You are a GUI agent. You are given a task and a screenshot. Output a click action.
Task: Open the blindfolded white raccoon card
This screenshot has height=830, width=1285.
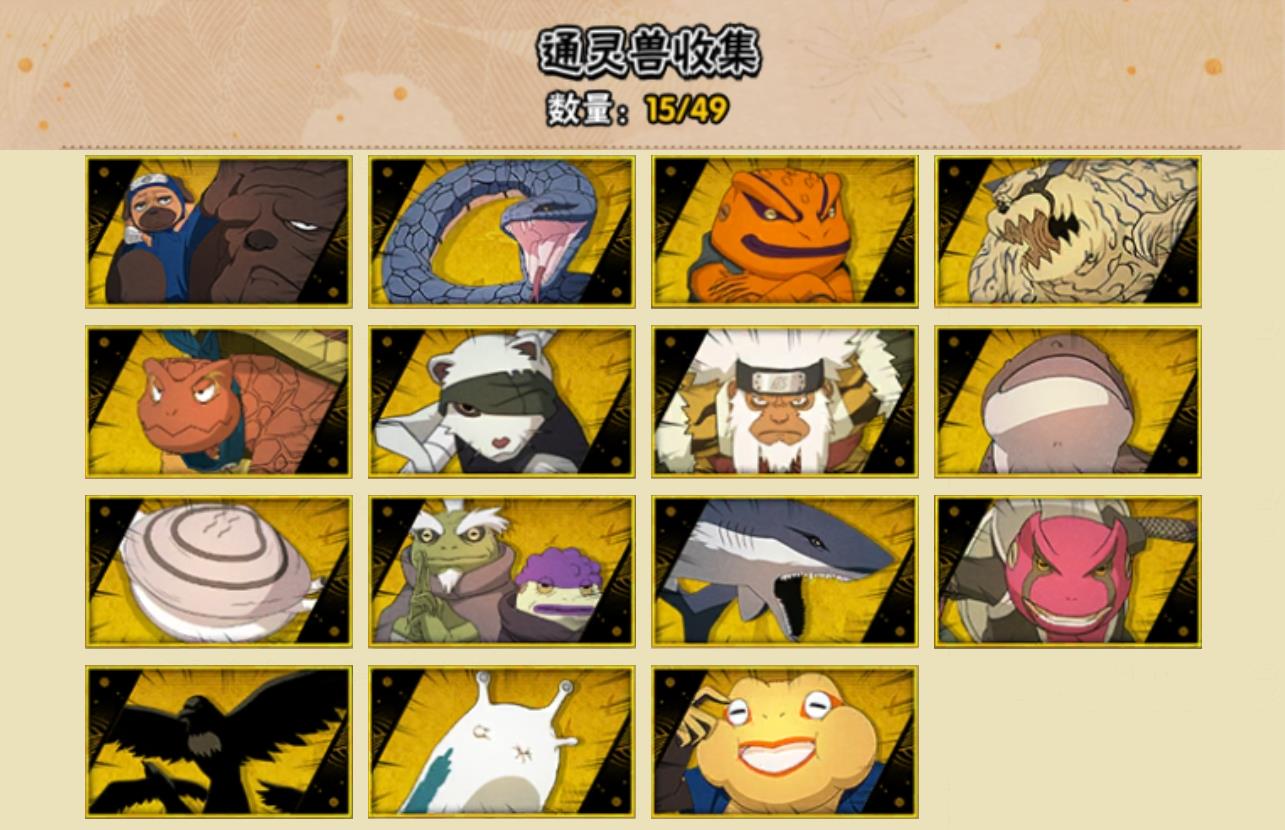click(x=501, y=401)
